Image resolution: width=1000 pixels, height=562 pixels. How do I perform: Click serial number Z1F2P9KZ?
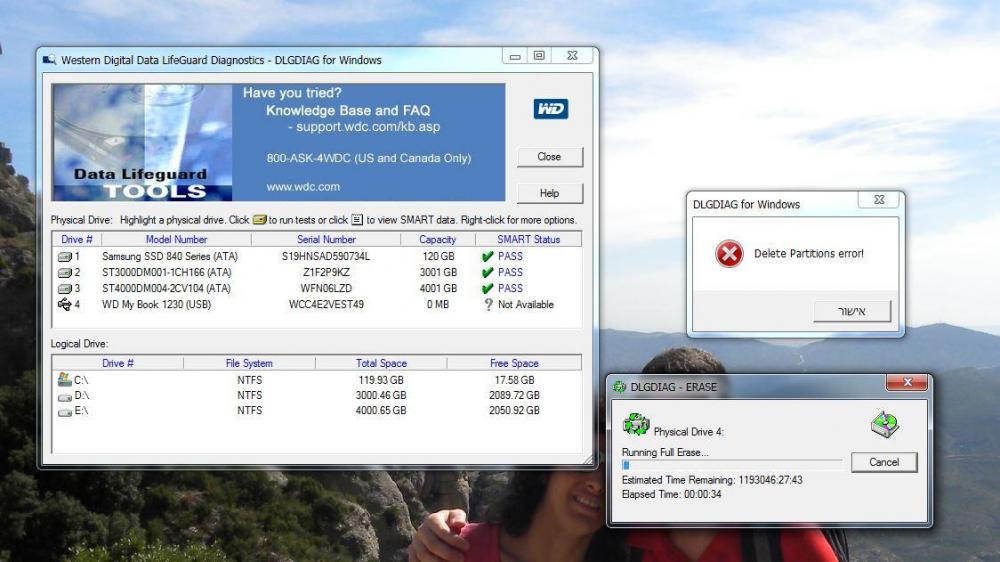click(326, 272)
